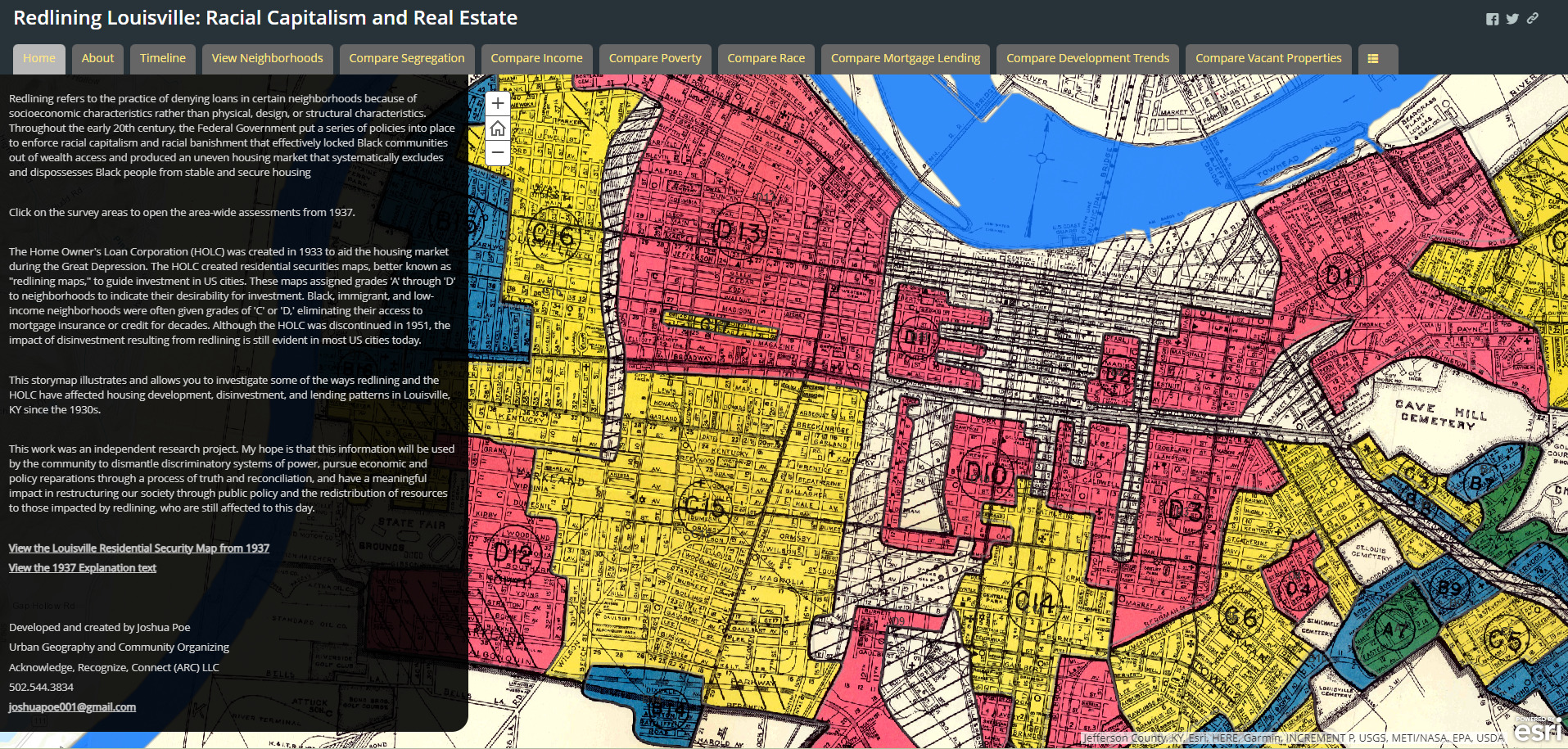
Task: Click survey area C5 on map
Action: click(x=1505, y=639)
